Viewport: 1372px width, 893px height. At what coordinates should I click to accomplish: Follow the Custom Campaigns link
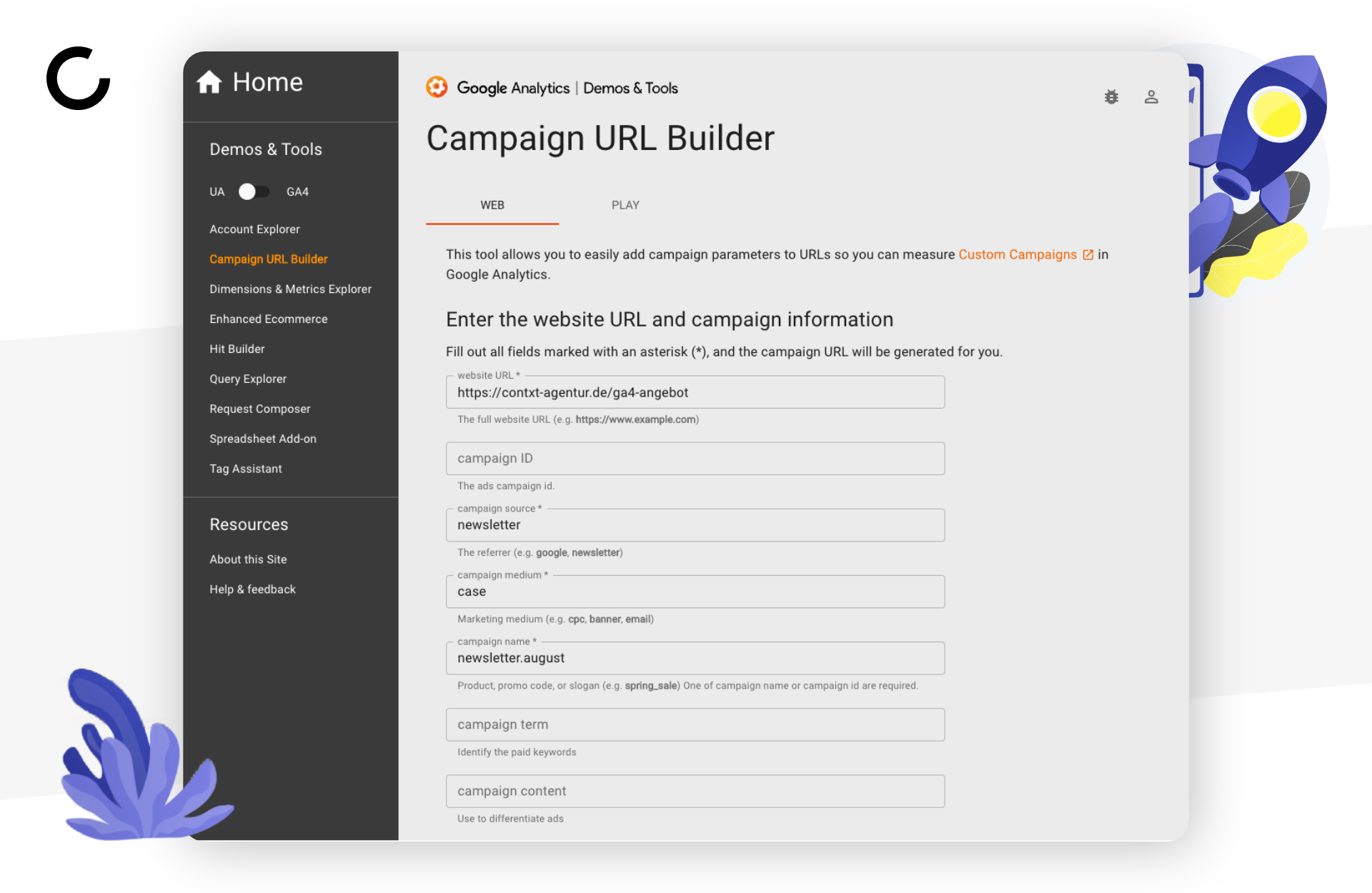[1018, 255]
